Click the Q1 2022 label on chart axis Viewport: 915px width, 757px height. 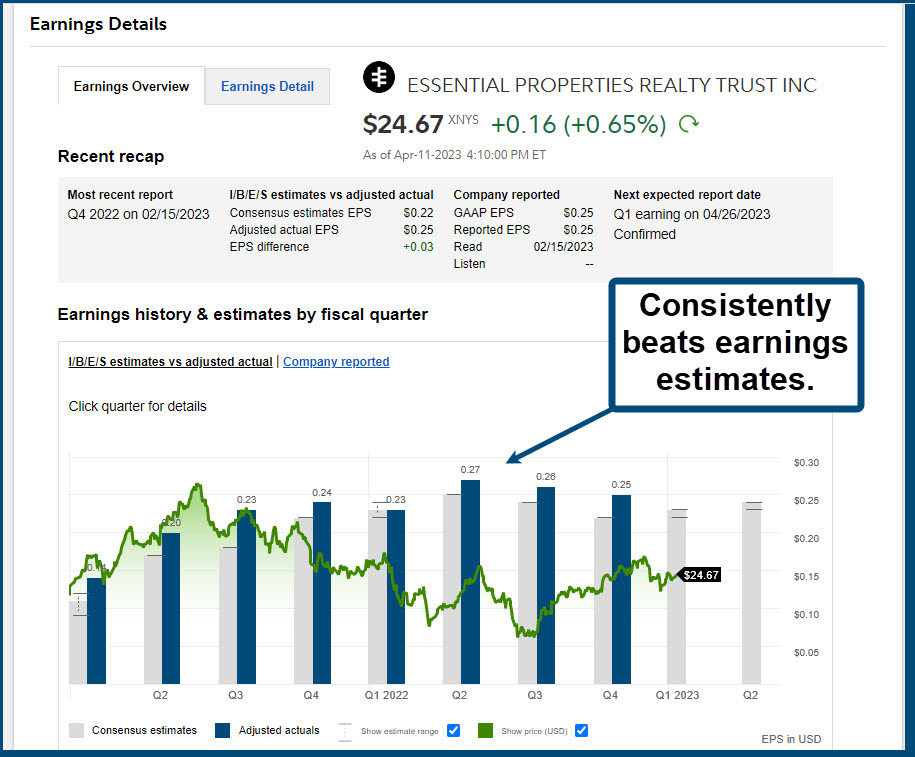(386, 695)
